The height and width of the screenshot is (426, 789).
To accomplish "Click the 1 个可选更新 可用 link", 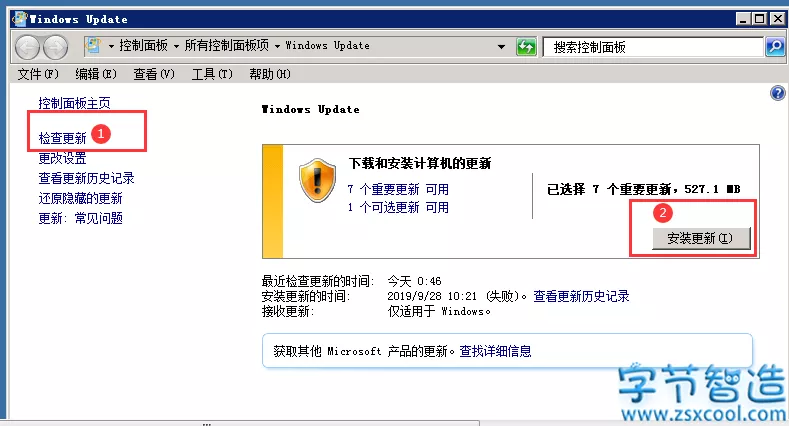I will (x=398, y=207).
